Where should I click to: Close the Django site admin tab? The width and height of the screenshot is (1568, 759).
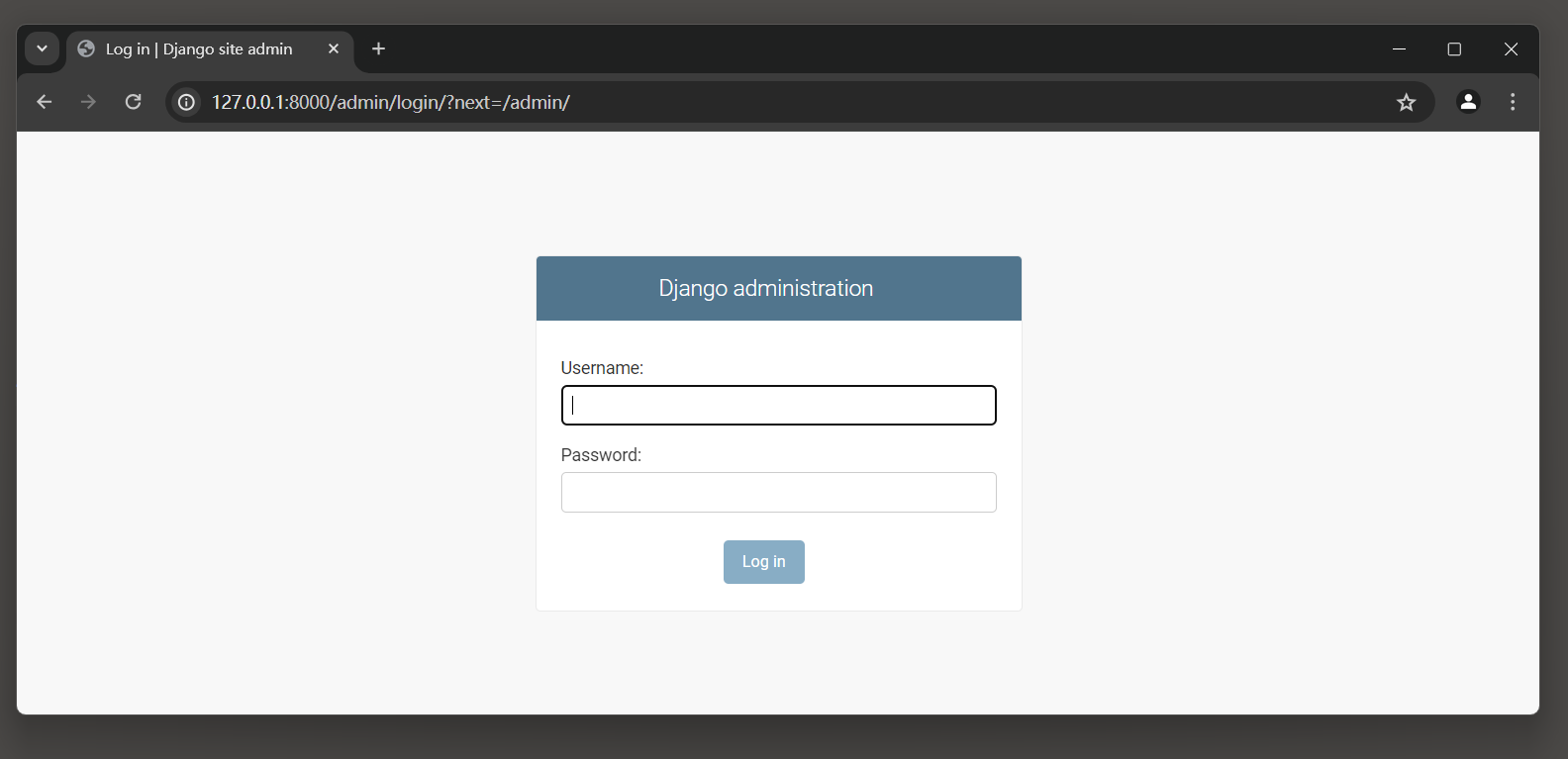click(x=334, y=48)
